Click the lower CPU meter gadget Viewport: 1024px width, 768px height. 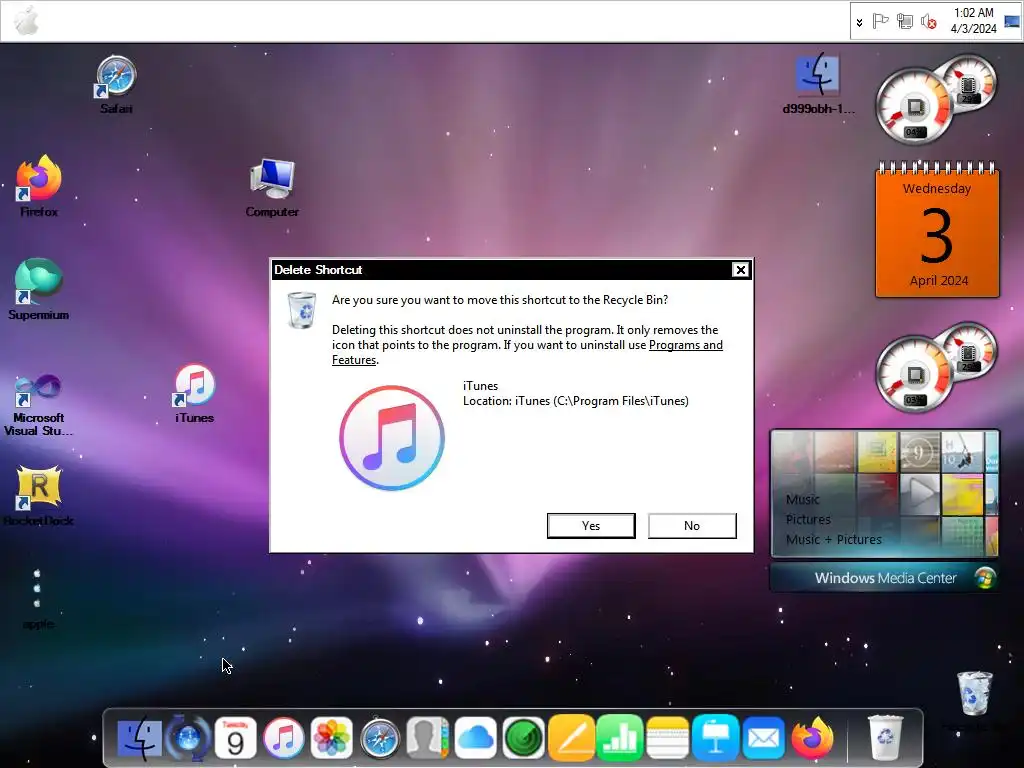[936, 367]
